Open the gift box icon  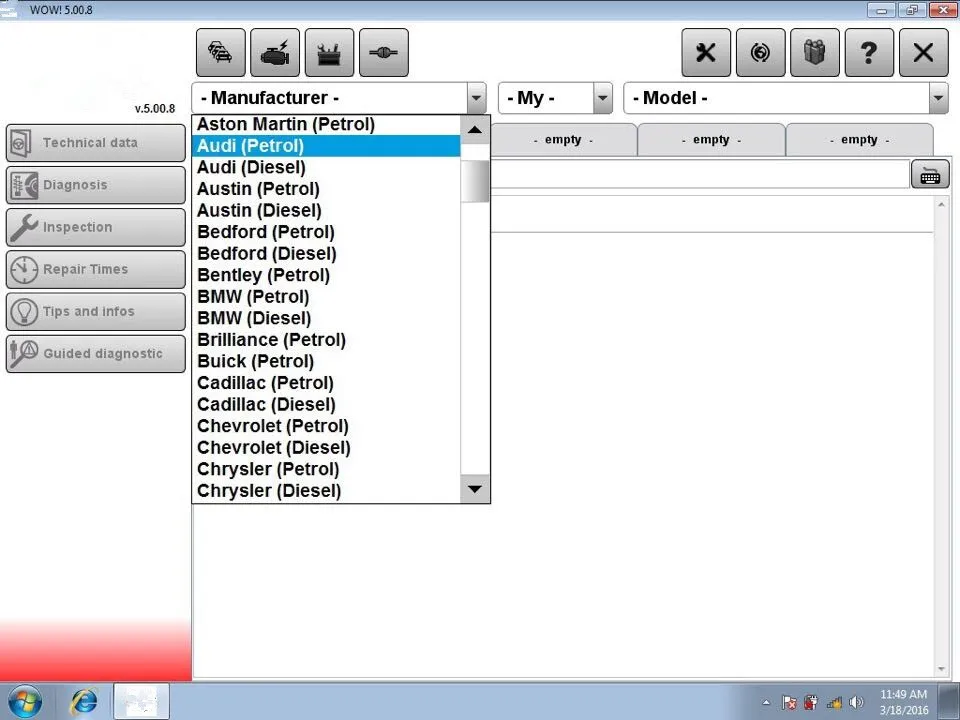(815, 53)
